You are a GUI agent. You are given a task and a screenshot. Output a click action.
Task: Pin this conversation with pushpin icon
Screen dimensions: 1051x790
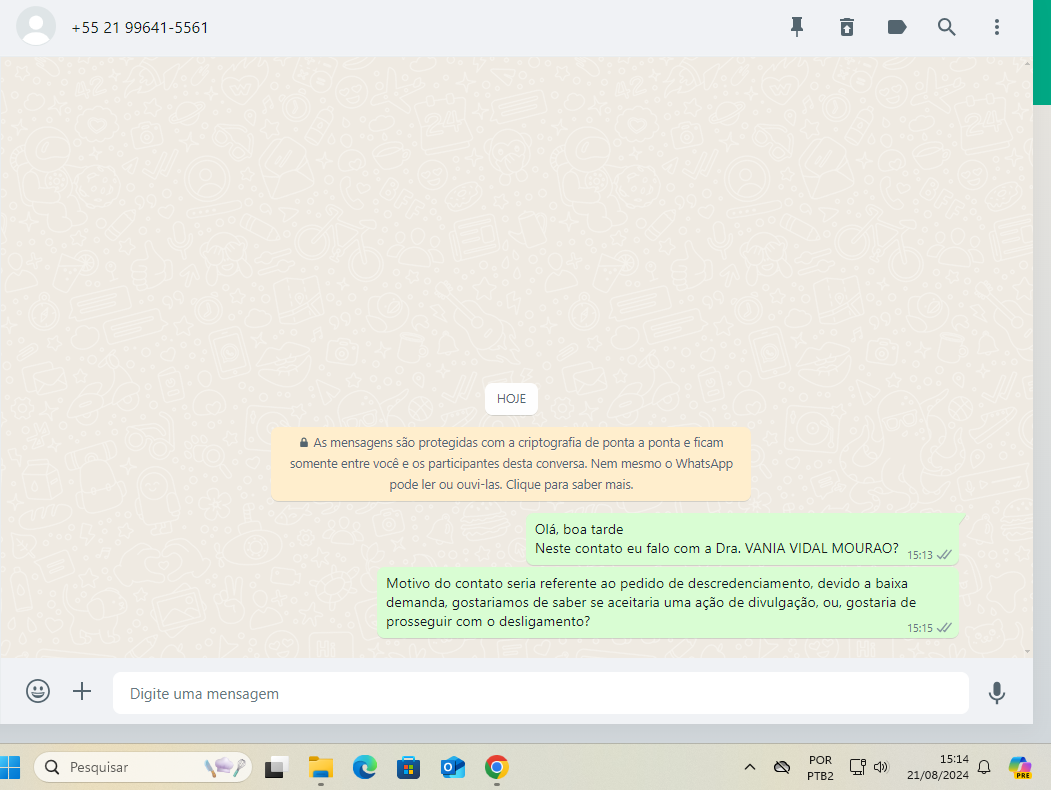796,27
